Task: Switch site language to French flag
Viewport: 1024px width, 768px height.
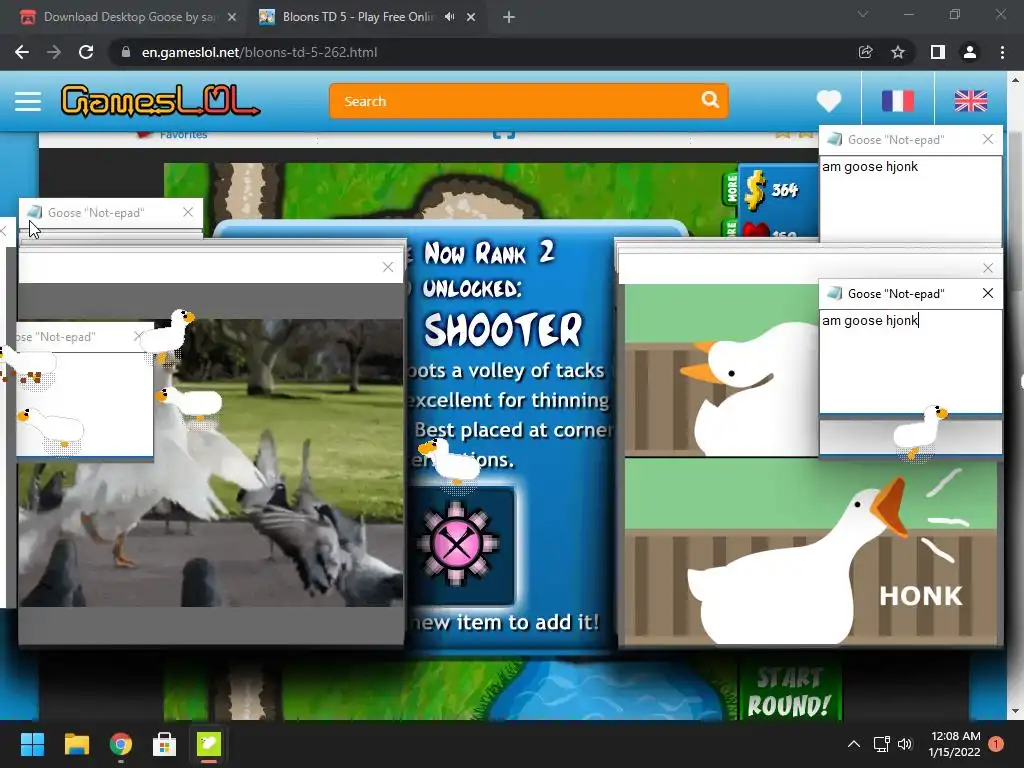Action: pos(898,101)
